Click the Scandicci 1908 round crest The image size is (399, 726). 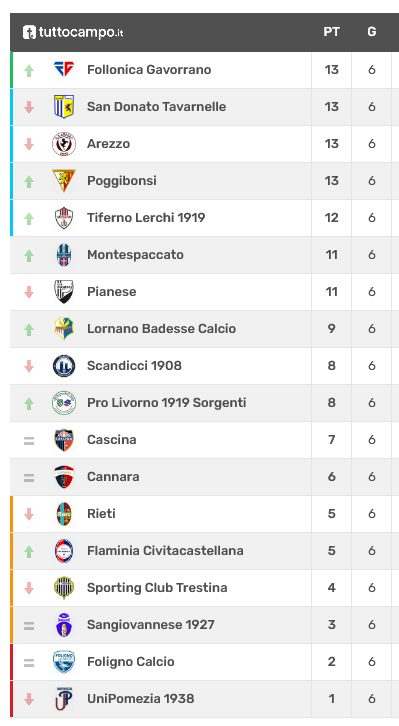(64, 366)
